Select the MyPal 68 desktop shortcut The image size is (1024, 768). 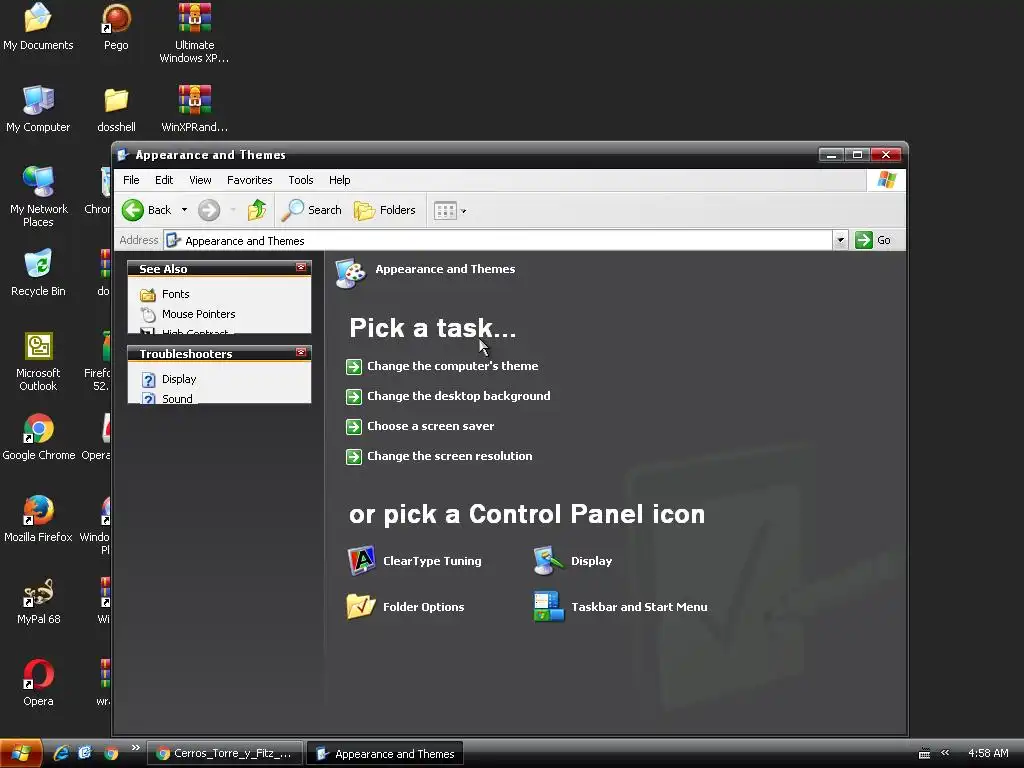tap(39, 601)
